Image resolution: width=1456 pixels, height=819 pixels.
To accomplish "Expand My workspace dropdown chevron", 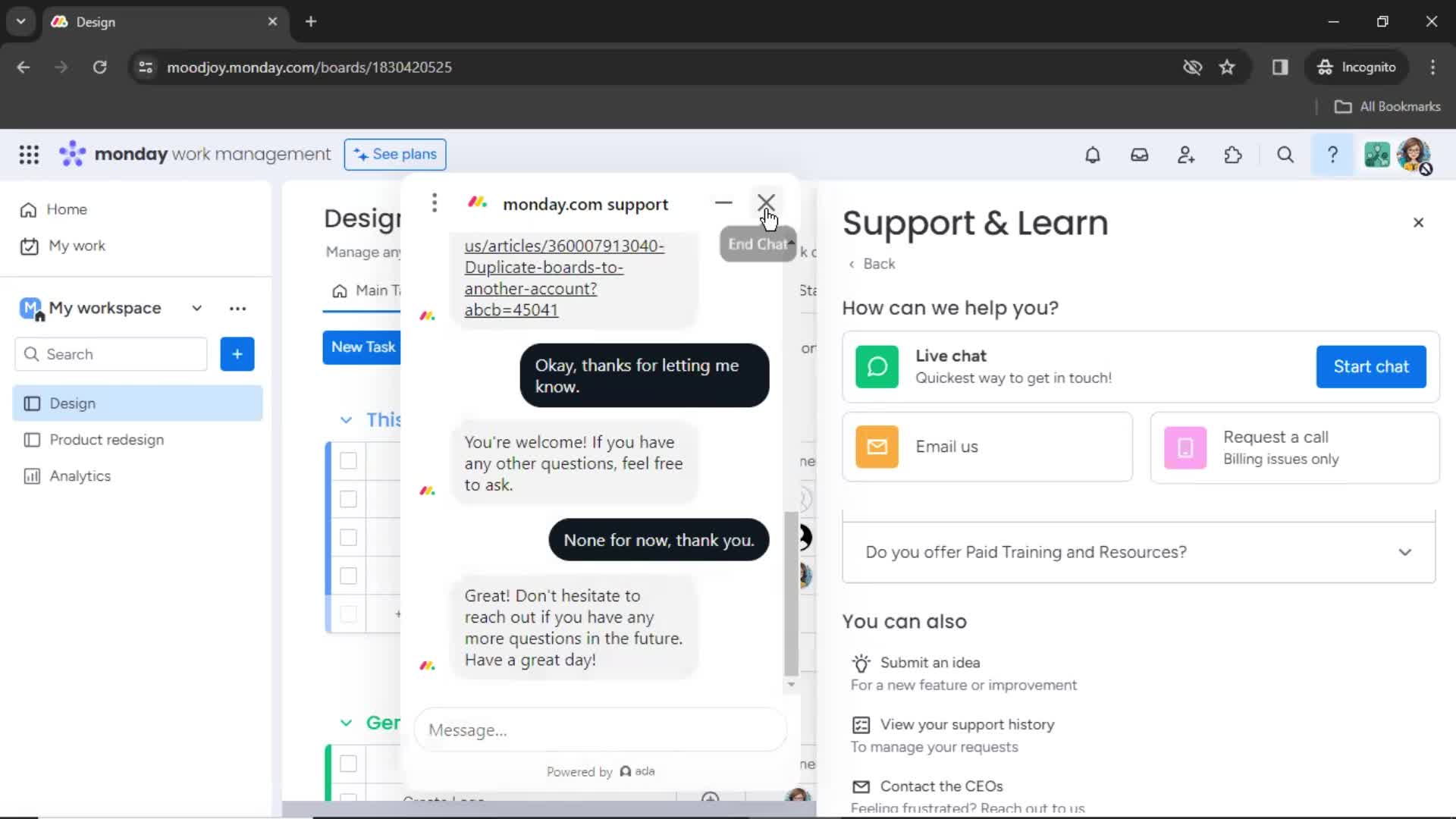I will (x=197, y=309).
